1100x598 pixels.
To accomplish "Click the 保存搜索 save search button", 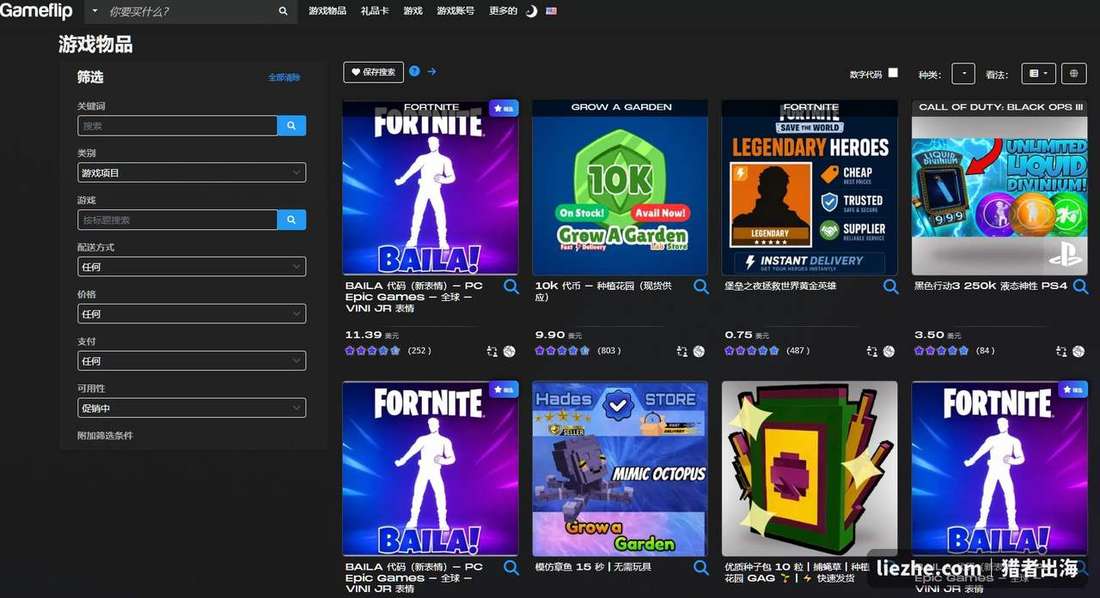I will [373, 72].
